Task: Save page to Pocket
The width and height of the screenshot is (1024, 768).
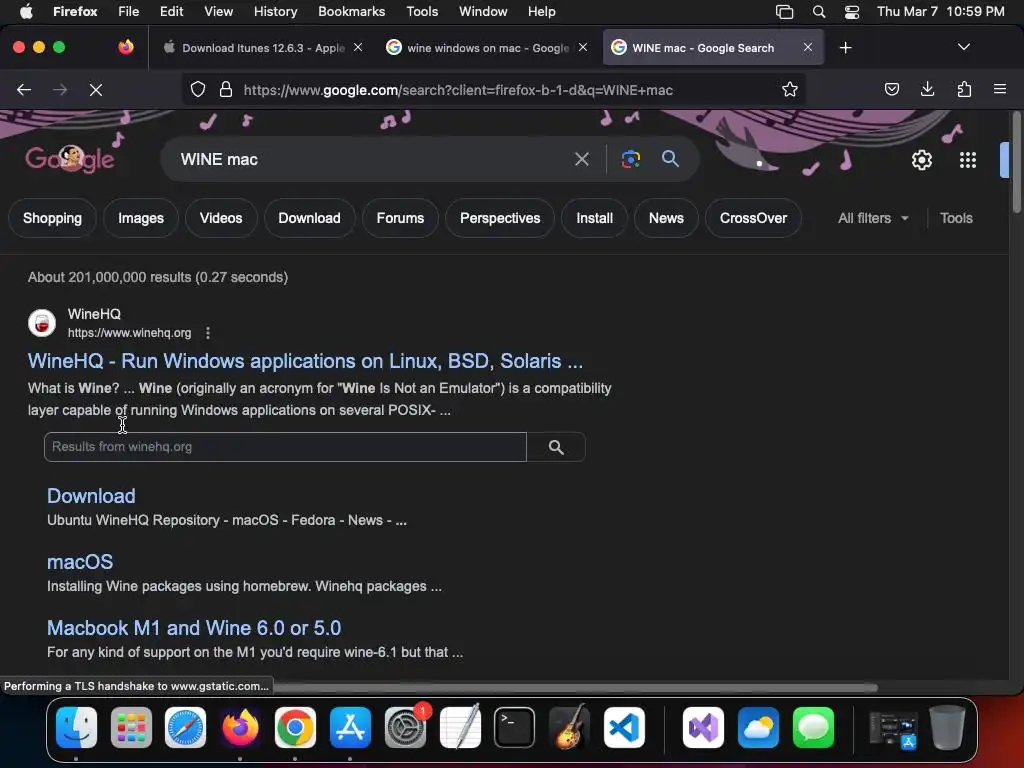Action: 891,89
